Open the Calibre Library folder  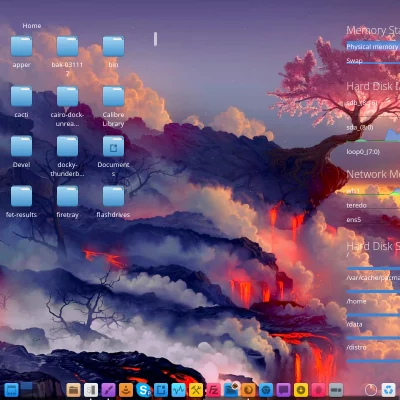point(113,97)
